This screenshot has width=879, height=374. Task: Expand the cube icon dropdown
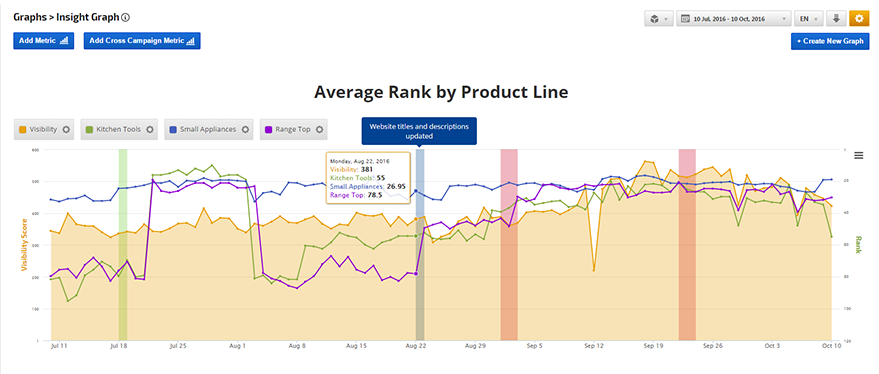pyautogui.click(x=659, y=19)
